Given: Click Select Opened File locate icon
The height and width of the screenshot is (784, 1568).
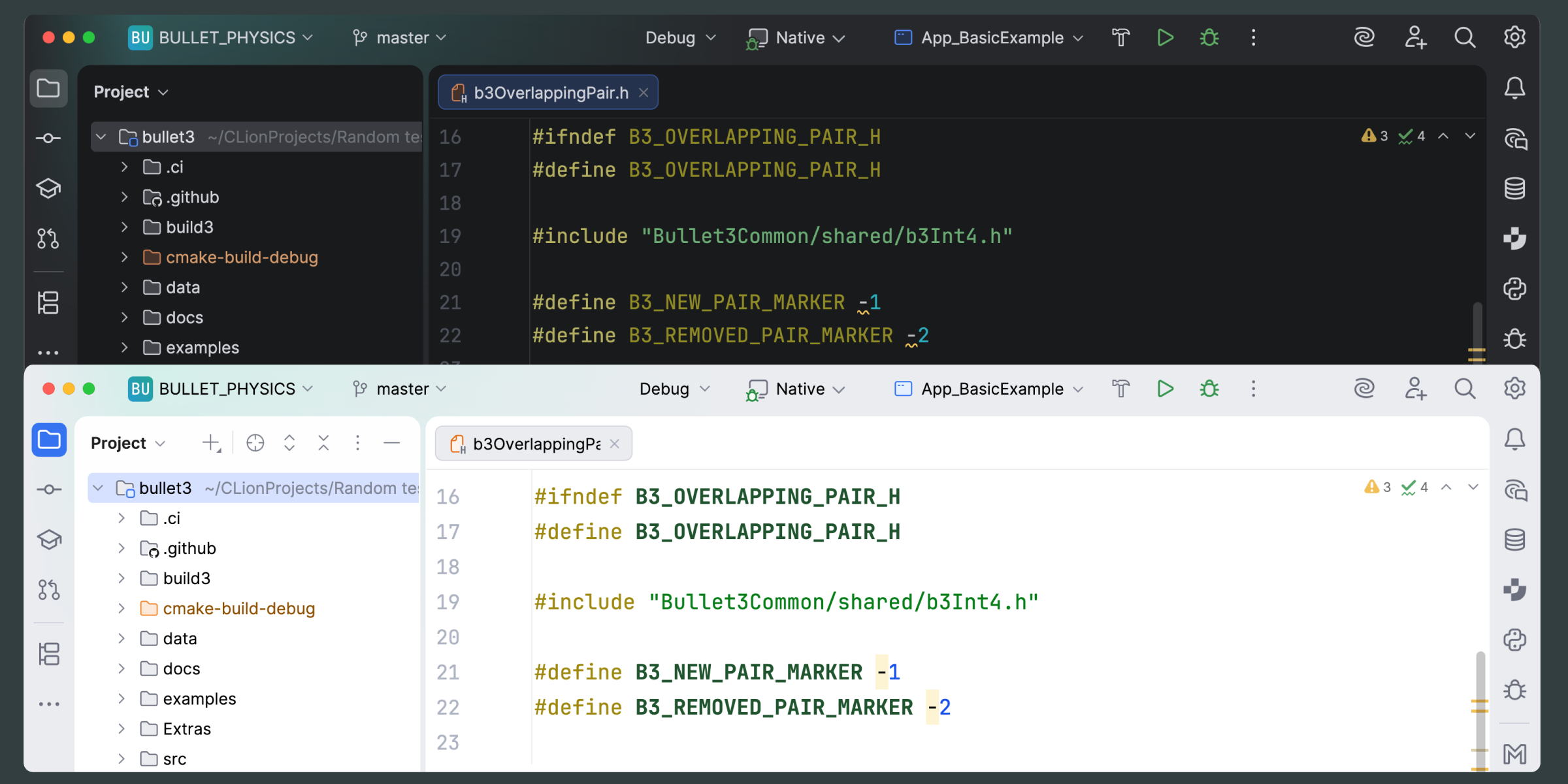Looking at the screenshot, I should click(x=255, y=443).
